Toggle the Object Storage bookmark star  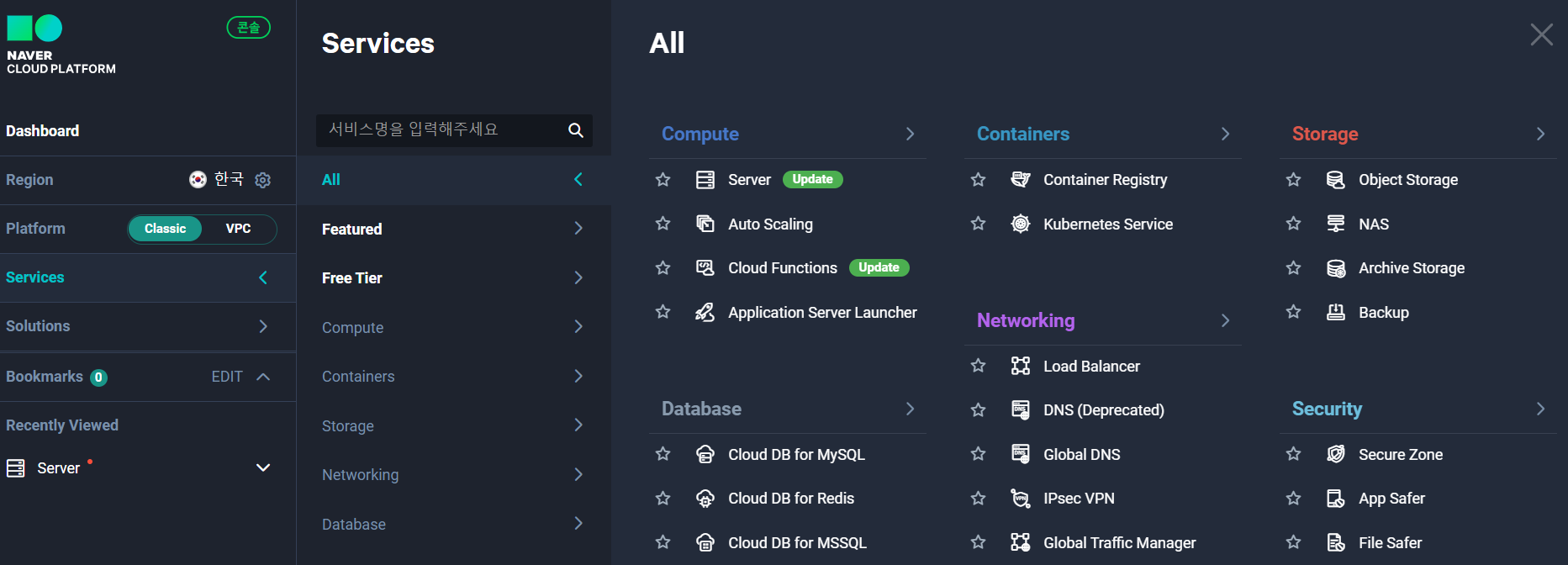1294,179
